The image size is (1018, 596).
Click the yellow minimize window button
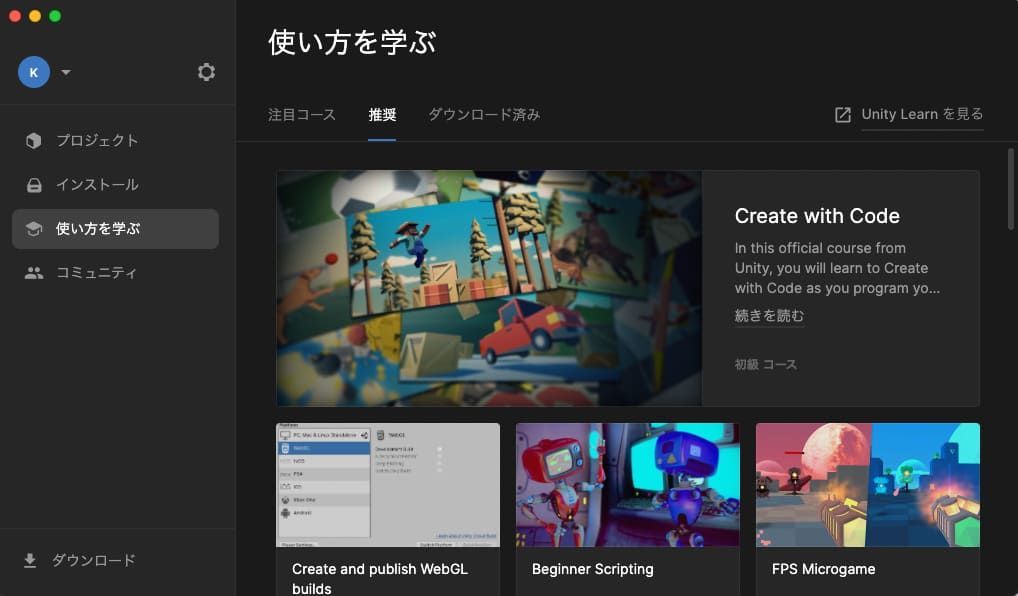(x=35, y=16)
